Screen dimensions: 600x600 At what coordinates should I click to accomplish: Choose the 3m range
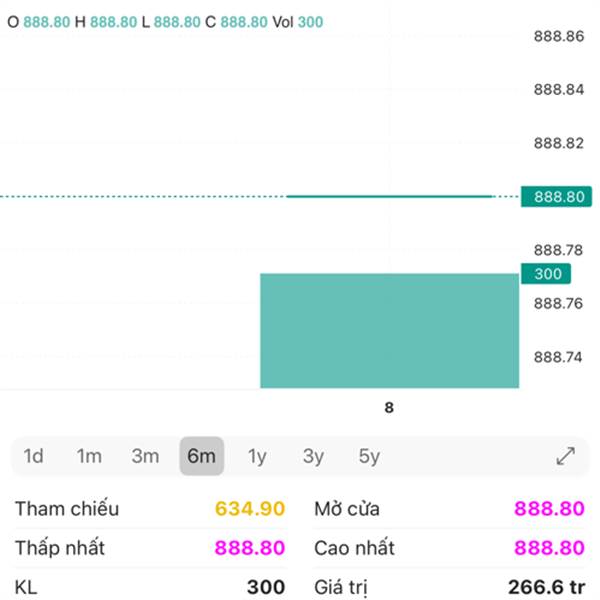pyautogui.click(x=145, y=457)
